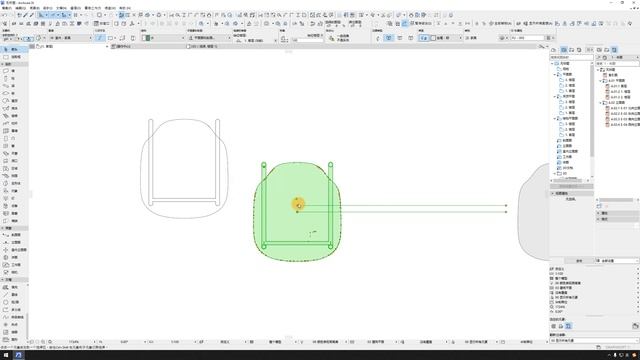This screenshot has width=640, height=360.
Task: Pick the Spline tool in the Document group
Action: click(x=14, y=317)
